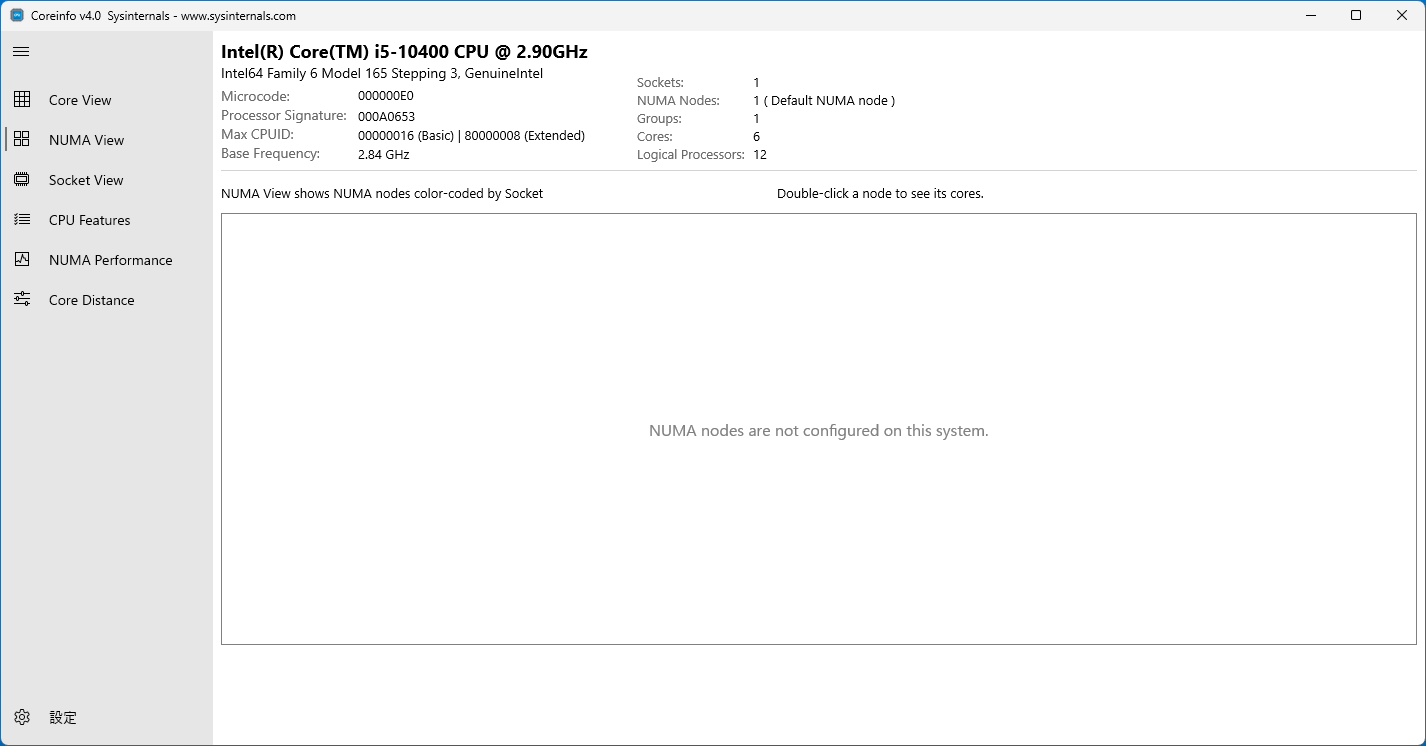Open Core Distance via its label
This screenshot has width=1426, height=746.
point(91,300)
